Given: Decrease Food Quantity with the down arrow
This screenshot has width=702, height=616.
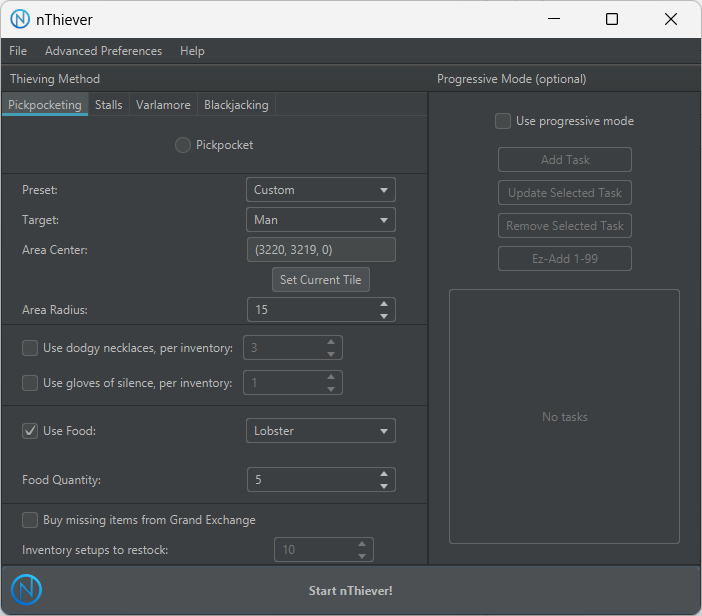Looking at the screenshot, I should (384, 486).
